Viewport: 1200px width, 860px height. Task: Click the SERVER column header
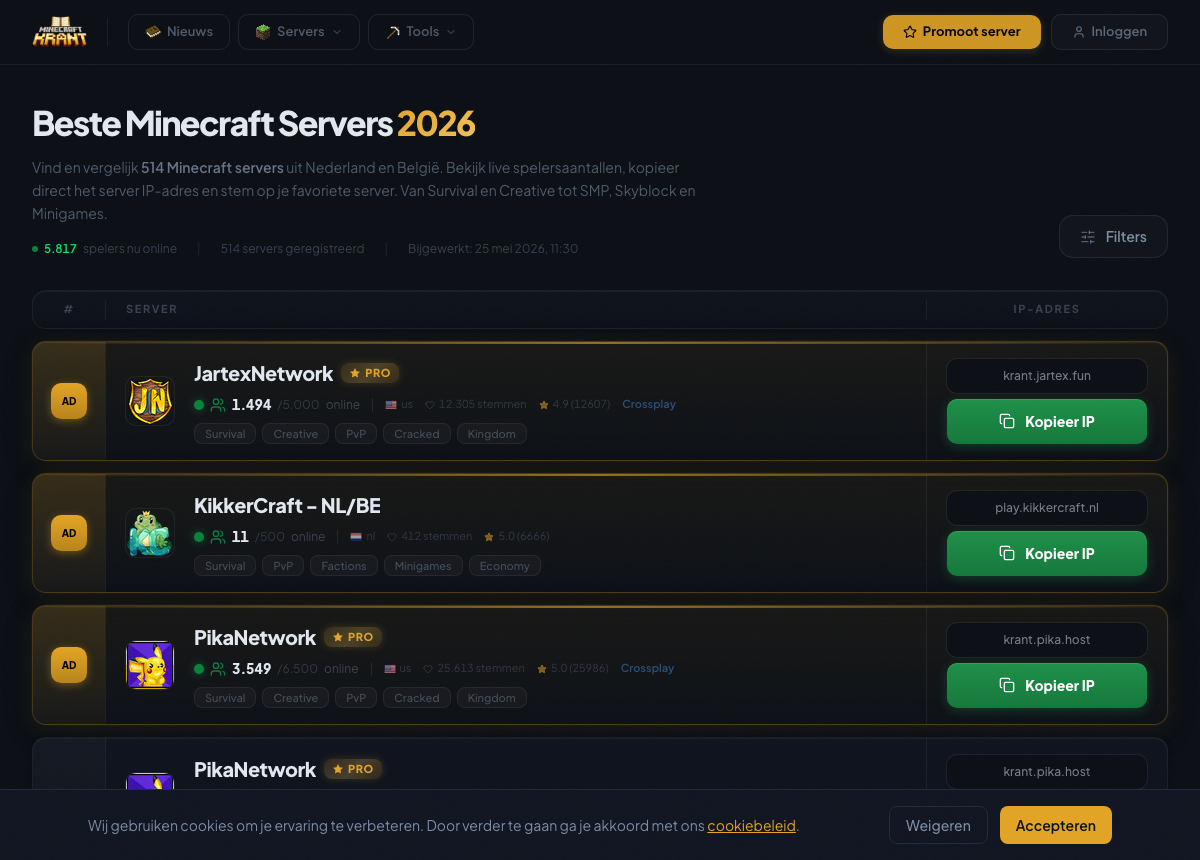(152, 309)
